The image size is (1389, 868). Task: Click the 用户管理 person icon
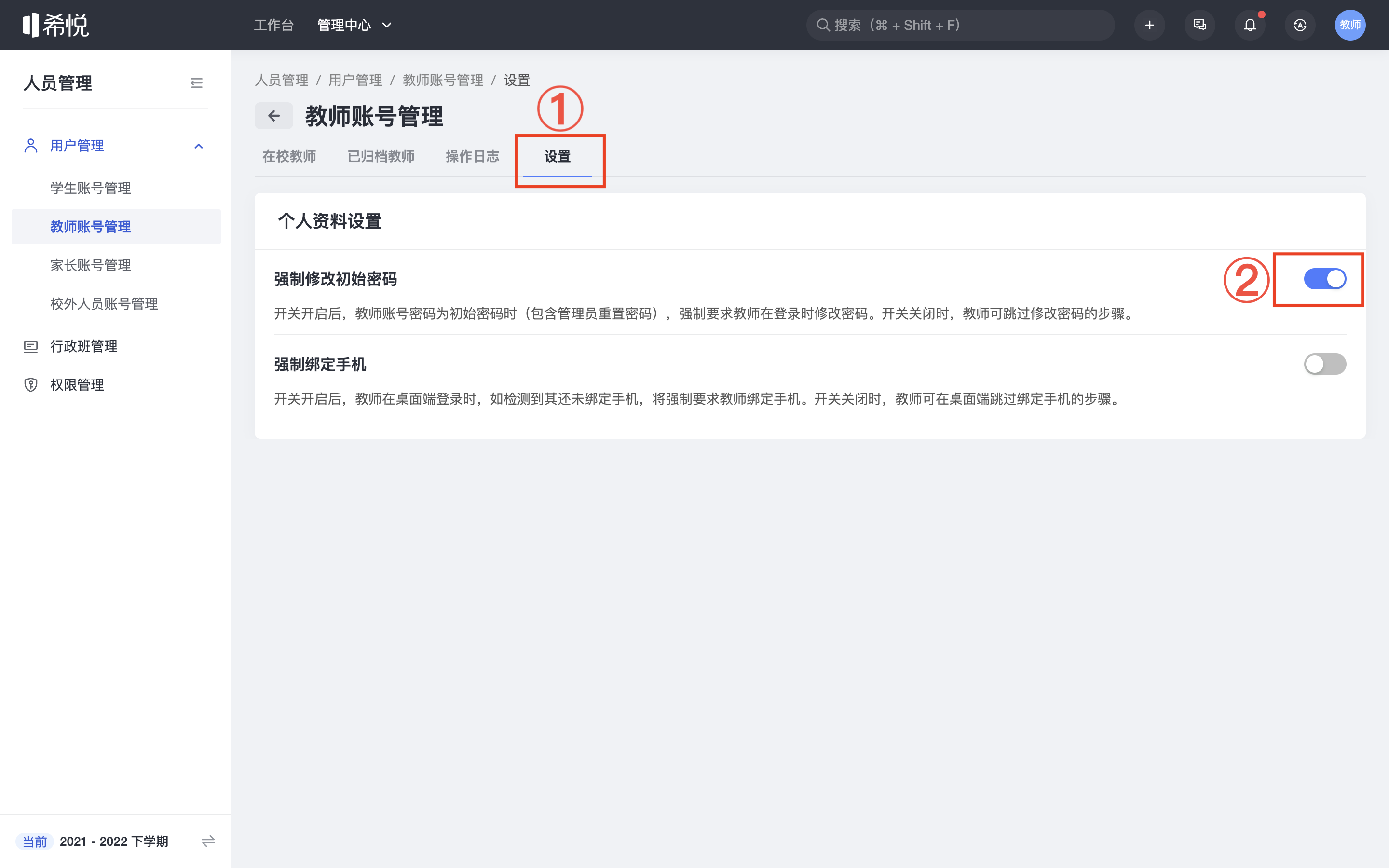(31, 146)
